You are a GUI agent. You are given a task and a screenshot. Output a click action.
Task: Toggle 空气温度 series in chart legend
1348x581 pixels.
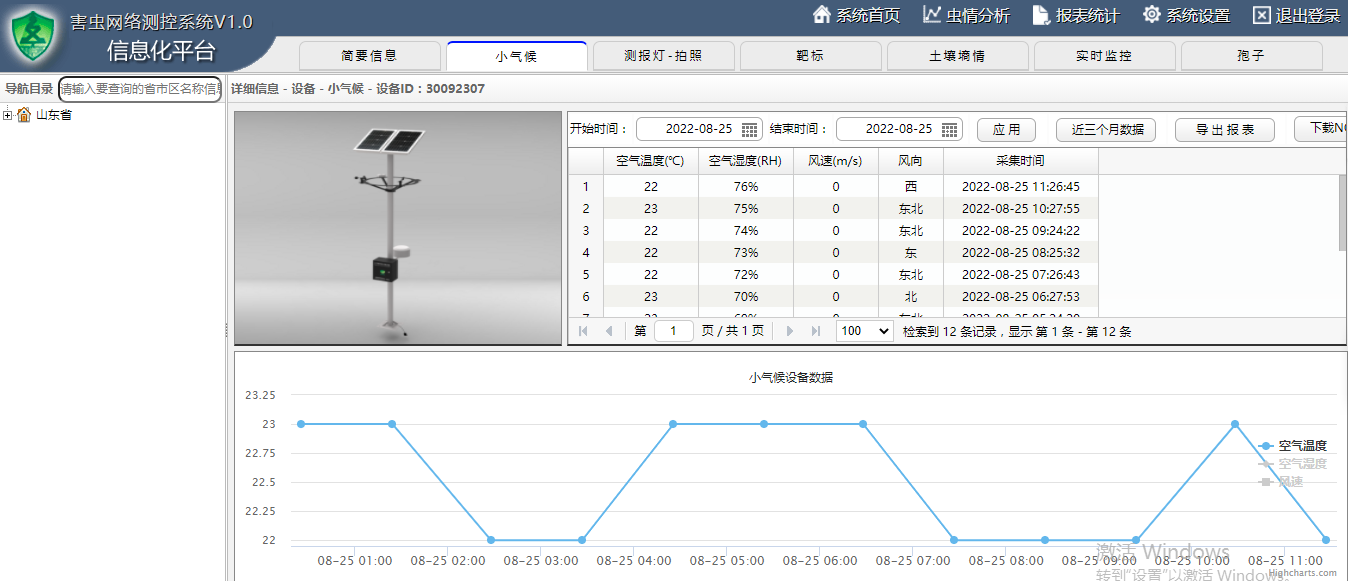tap(1301, 445)
